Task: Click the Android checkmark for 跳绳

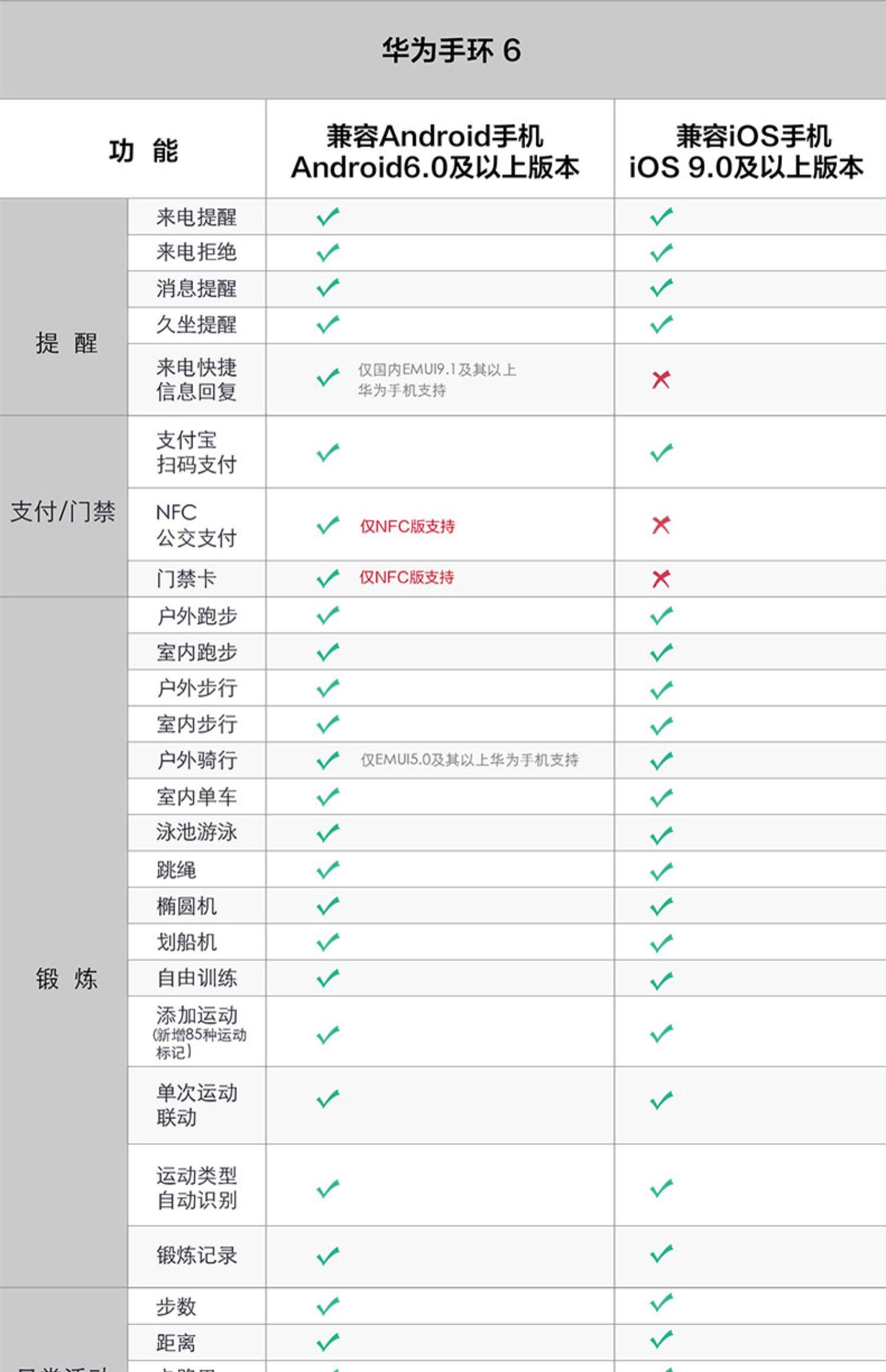Action: (x=328, y=870)
